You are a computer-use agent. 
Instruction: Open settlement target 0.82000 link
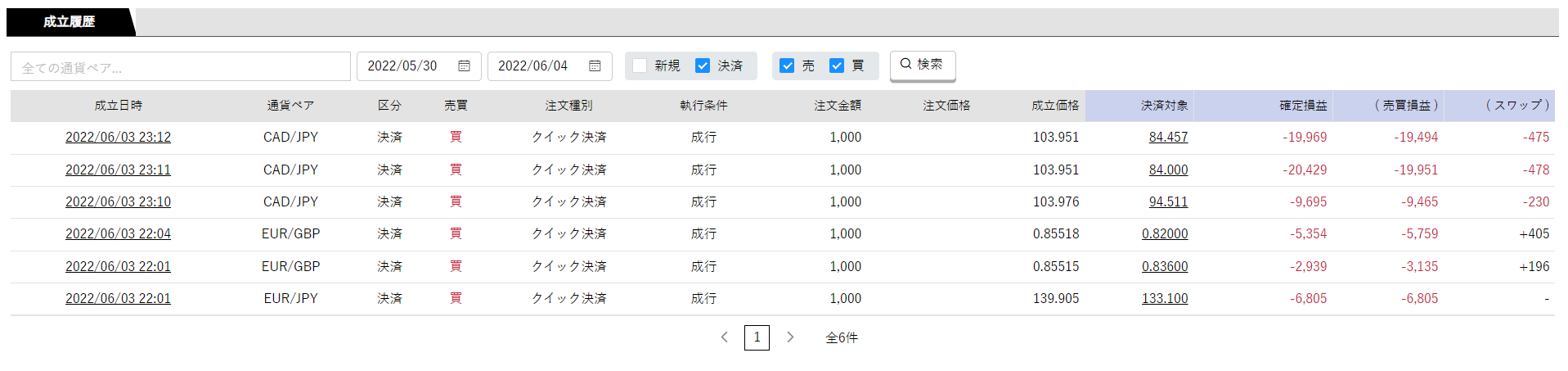(x=1165, y=234)
